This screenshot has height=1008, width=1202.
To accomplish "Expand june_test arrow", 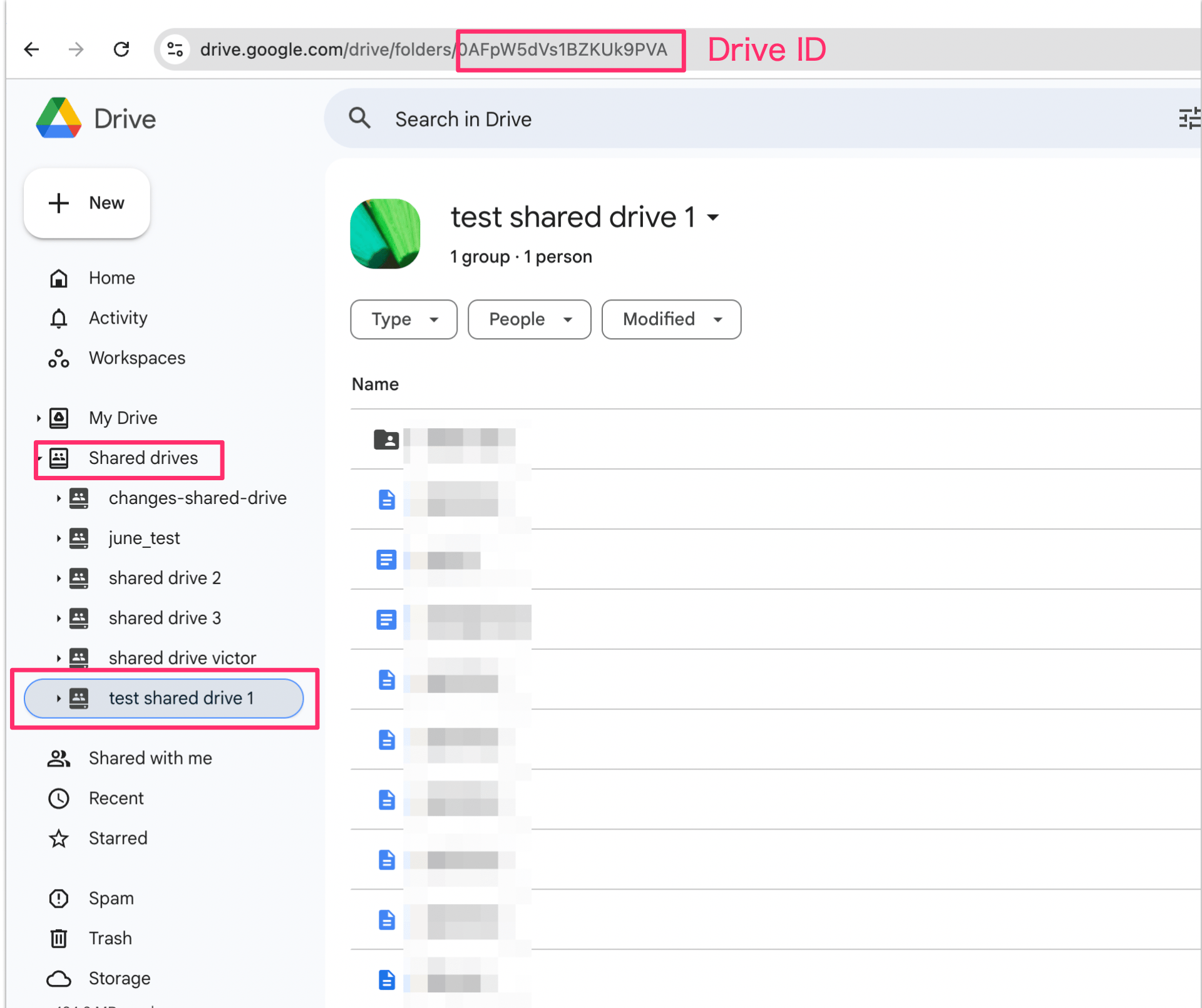I will pyautogui.click(x=58, y=538).
